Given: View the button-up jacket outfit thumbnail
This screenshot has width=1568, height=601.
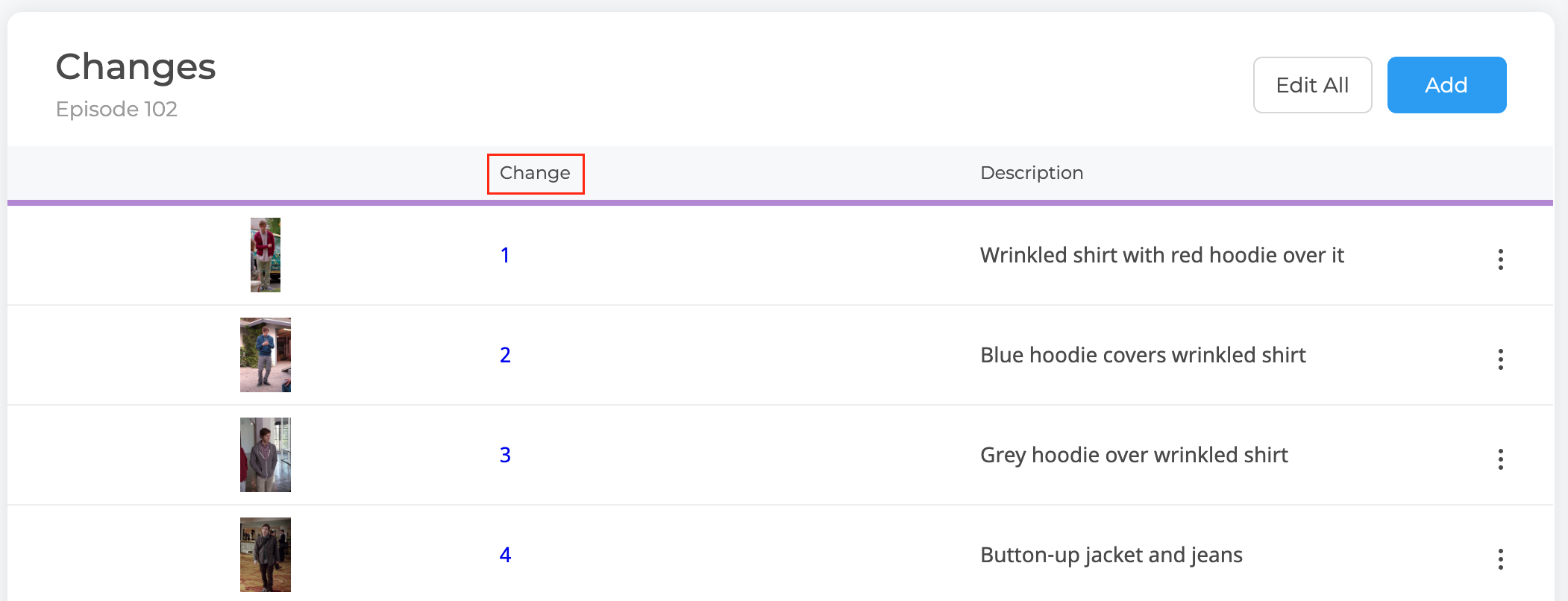Looking at the screenshot, I should (266, 555).
